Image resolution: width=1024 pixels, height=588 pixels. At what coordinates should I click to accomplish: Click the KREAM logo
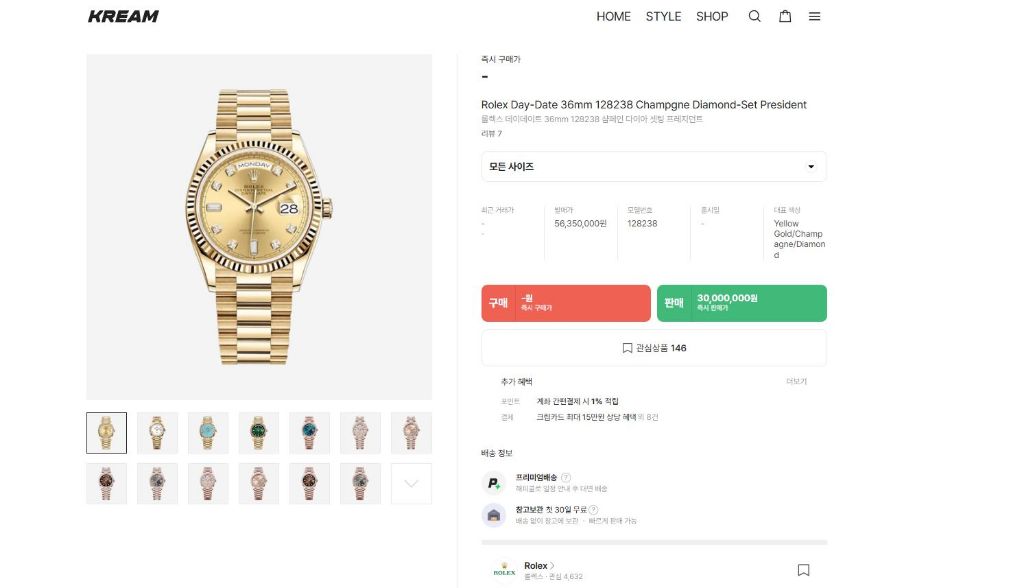[x=123, y=16]
